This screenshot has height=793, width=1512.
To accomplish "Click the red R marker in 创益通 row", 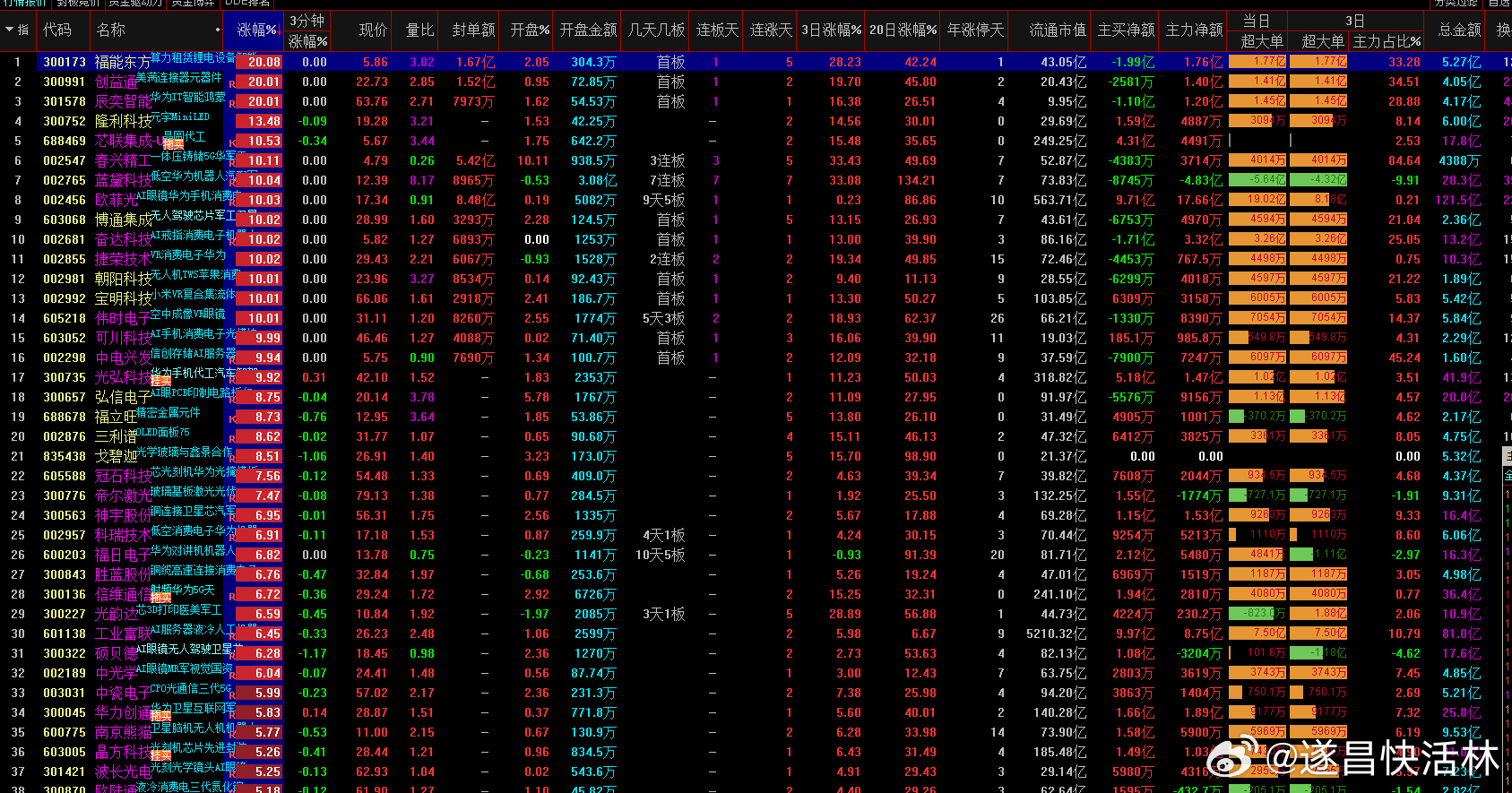I will [x=233, y=83].
